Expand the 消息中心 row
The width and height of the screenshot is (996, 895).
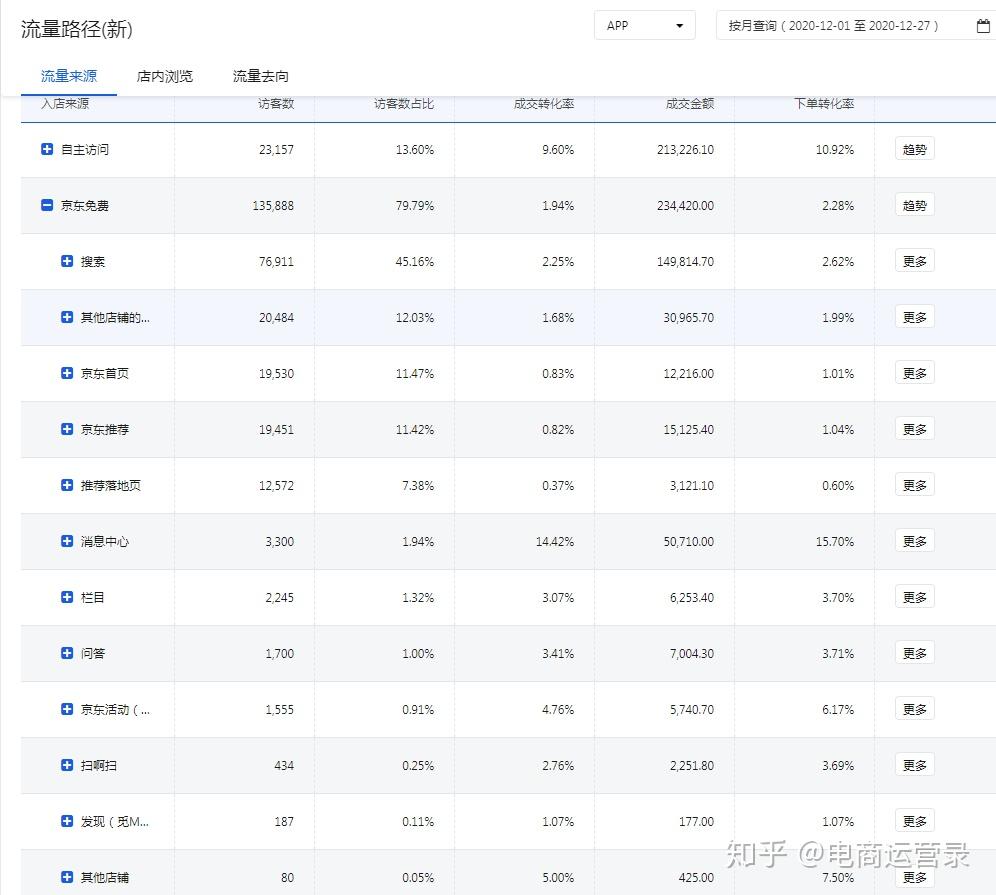(x=67, y=541)
